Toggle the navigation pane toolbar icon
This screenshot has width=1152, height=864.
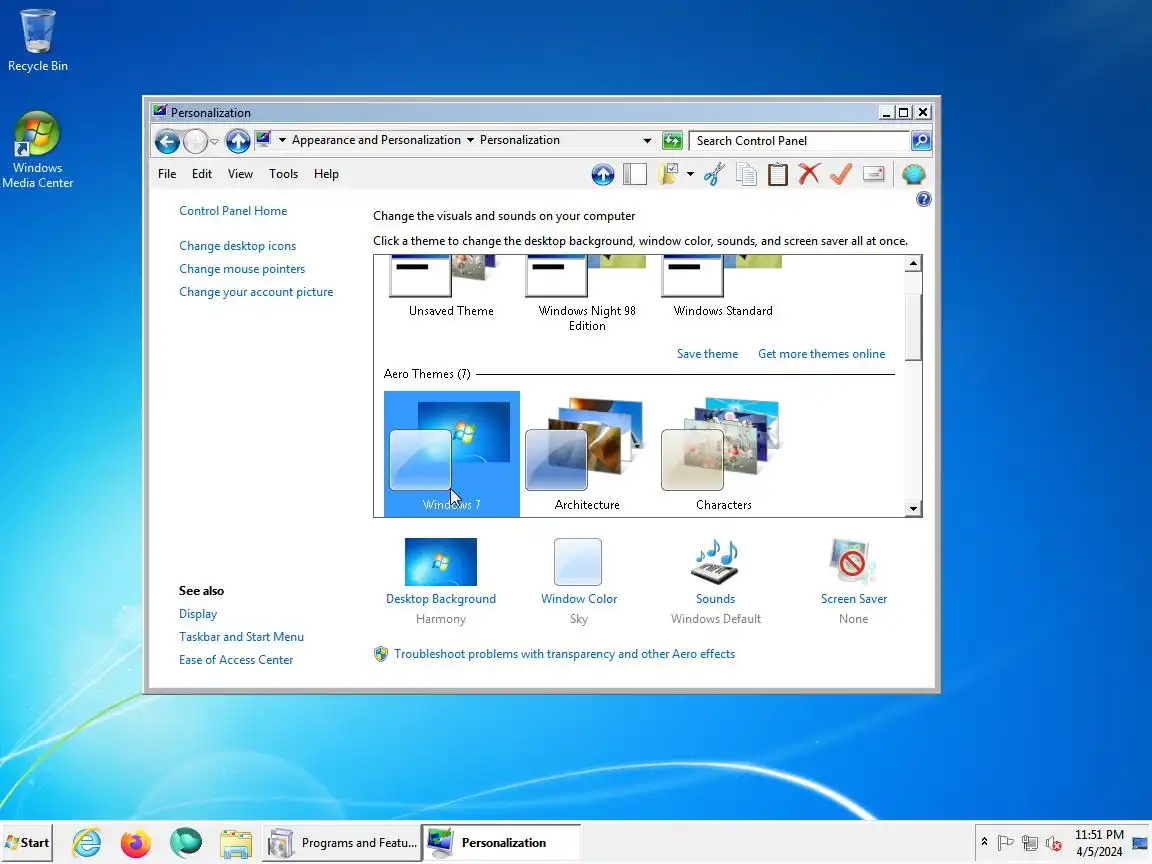click(x=635, y=174)
